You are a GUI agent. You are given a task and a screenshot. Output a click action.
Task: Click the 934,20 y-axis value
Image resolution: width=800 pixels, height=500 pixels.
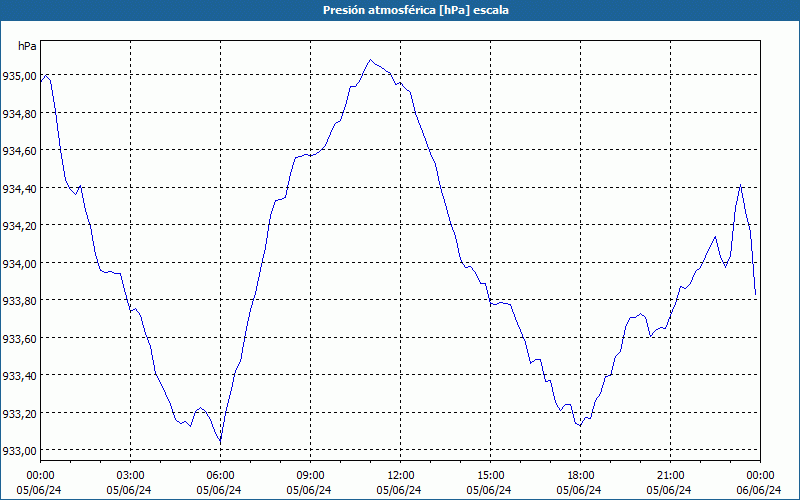(19, 226)
